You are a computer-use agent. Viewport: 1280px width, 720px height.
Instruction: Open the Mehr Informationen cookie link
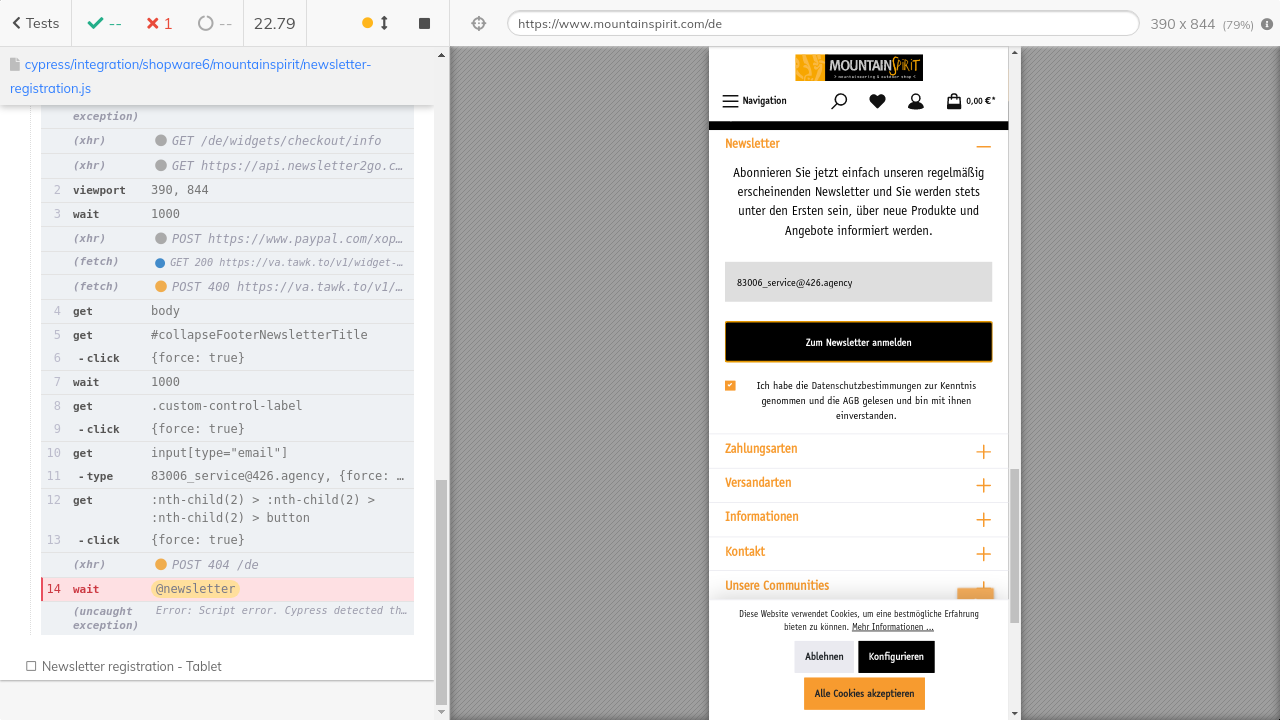[892, 627]
